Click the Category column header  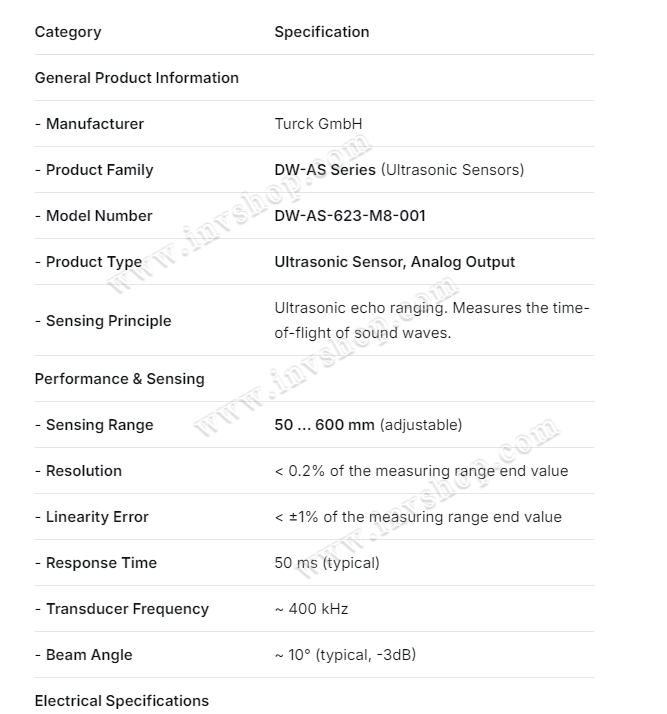[68, 32]
